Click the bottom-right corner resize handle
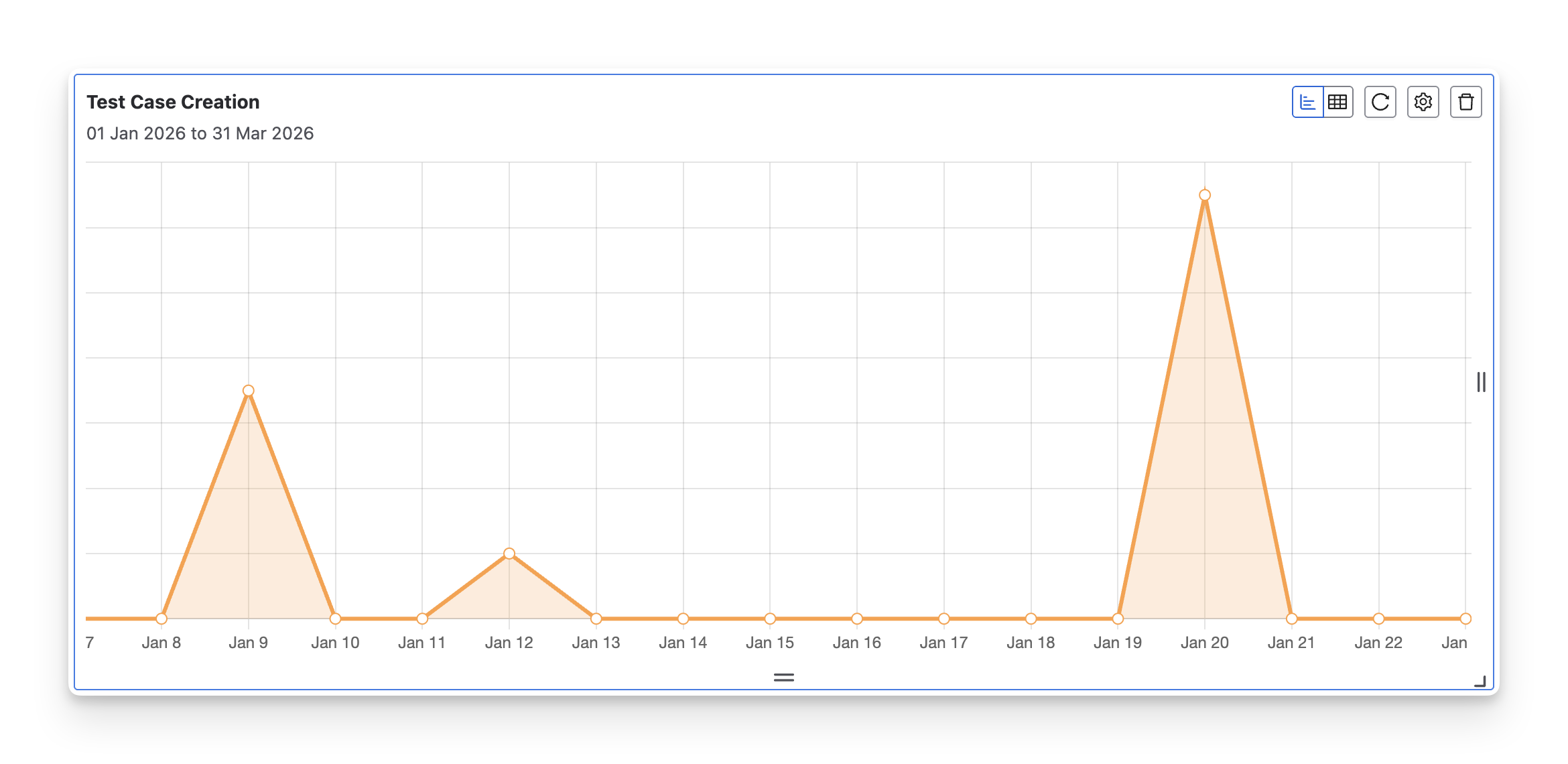This screenshot has height=764, width=1568. pos(1480,682)
